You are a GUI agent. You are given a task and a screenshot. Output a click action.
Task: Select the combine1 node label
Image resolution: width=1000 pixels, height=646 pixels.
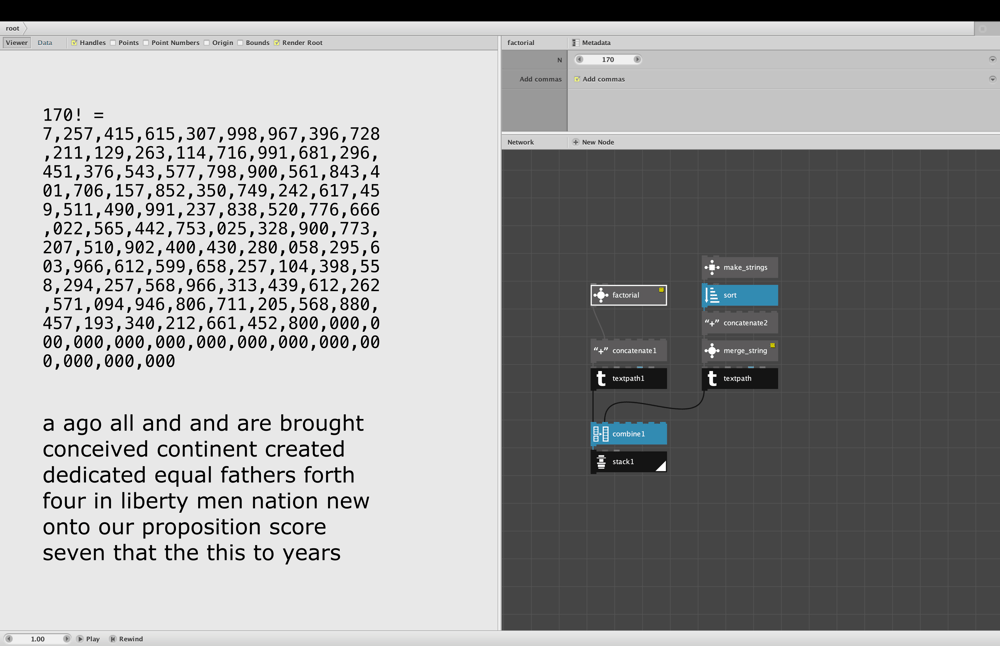pos(629,434)
